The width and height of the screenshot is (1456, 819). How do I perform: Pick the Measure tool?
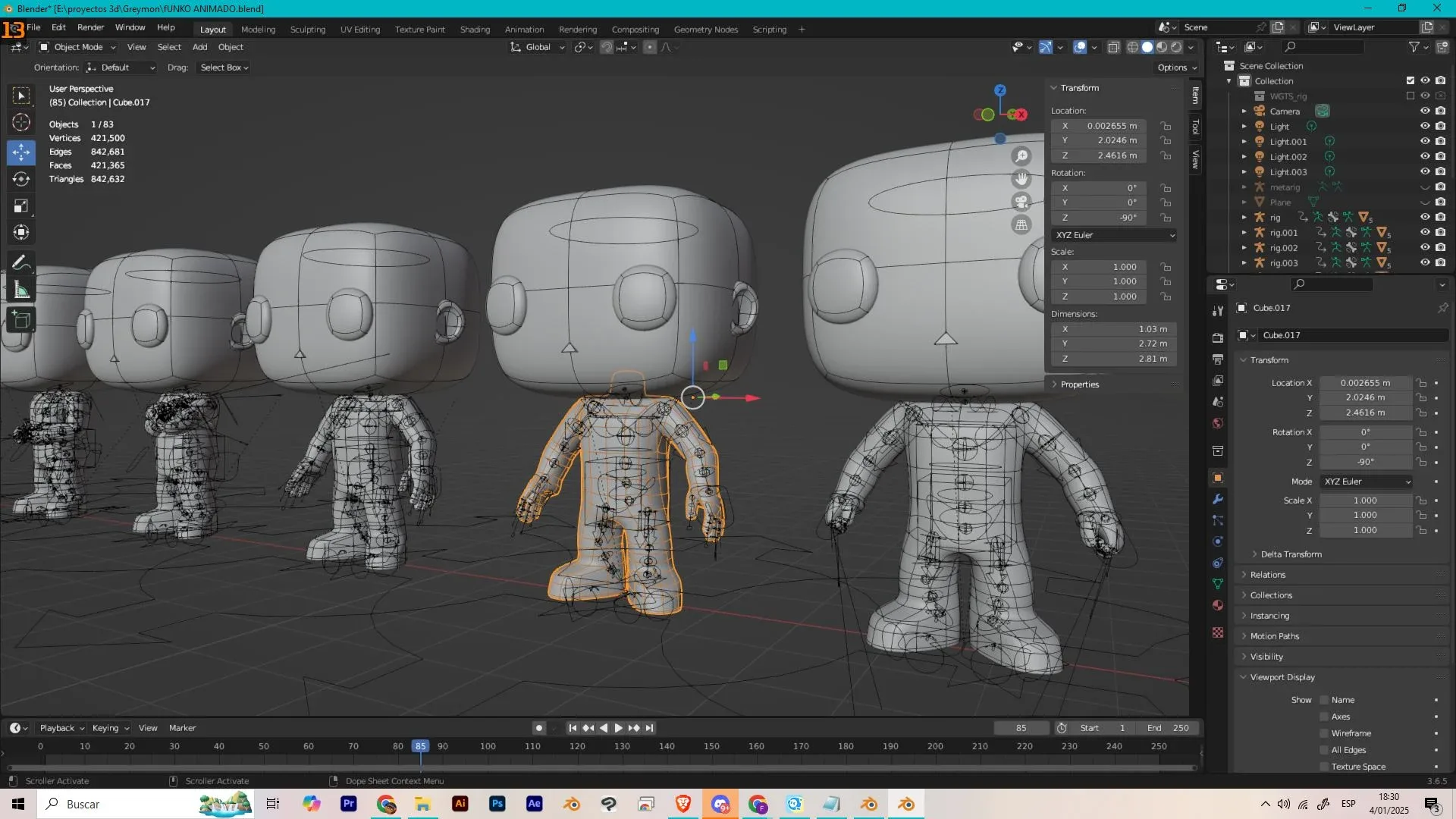(21, 289)
